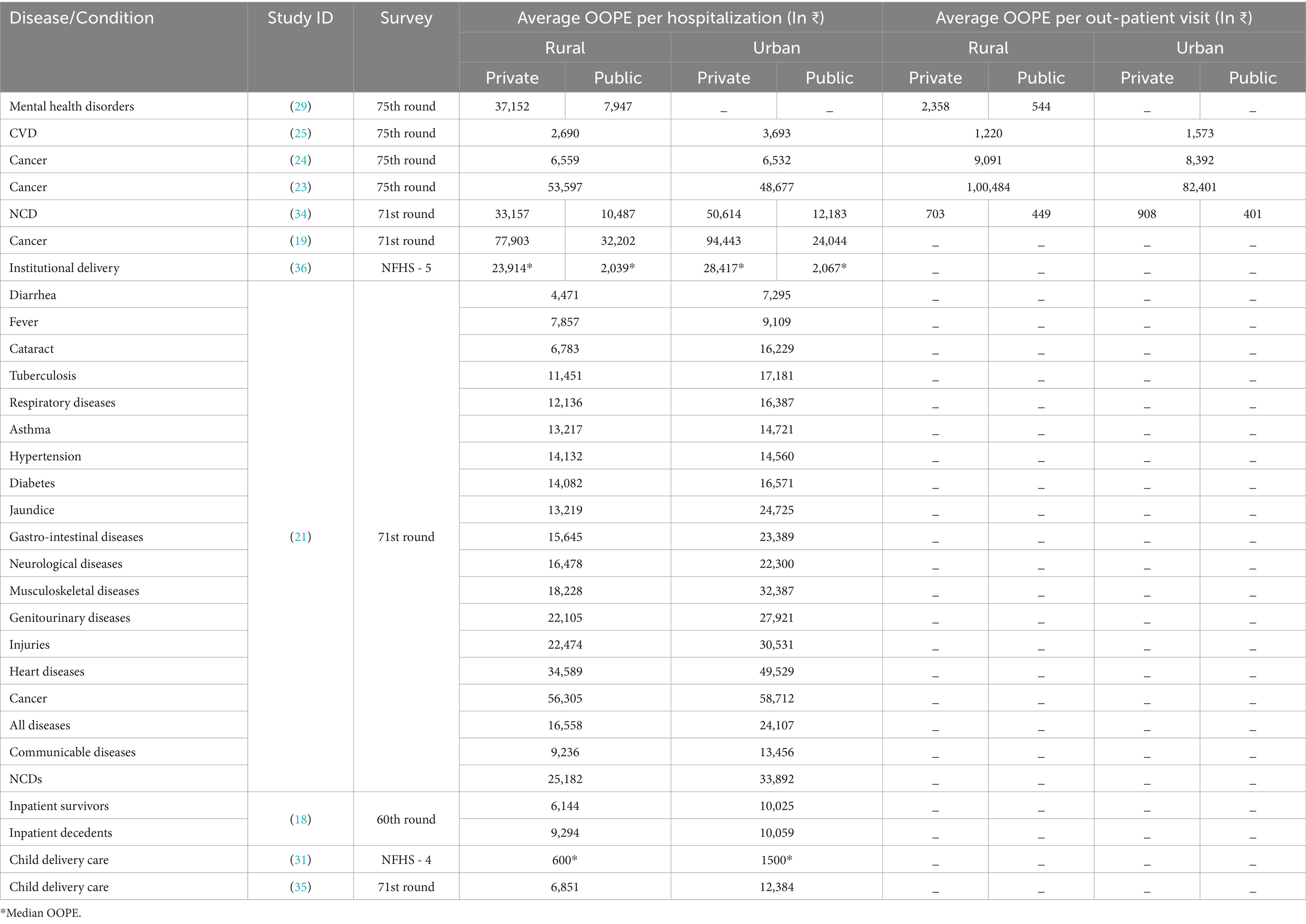This screenshot has width=1306, height=924.
Task: Click the Disease/Condition column header
Action: pos(82,18)
